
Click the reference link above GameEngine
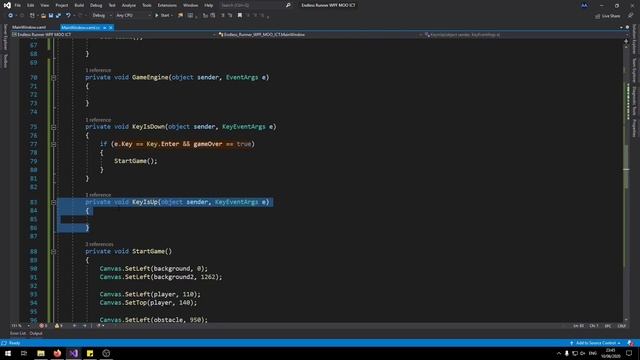(98, 70)
